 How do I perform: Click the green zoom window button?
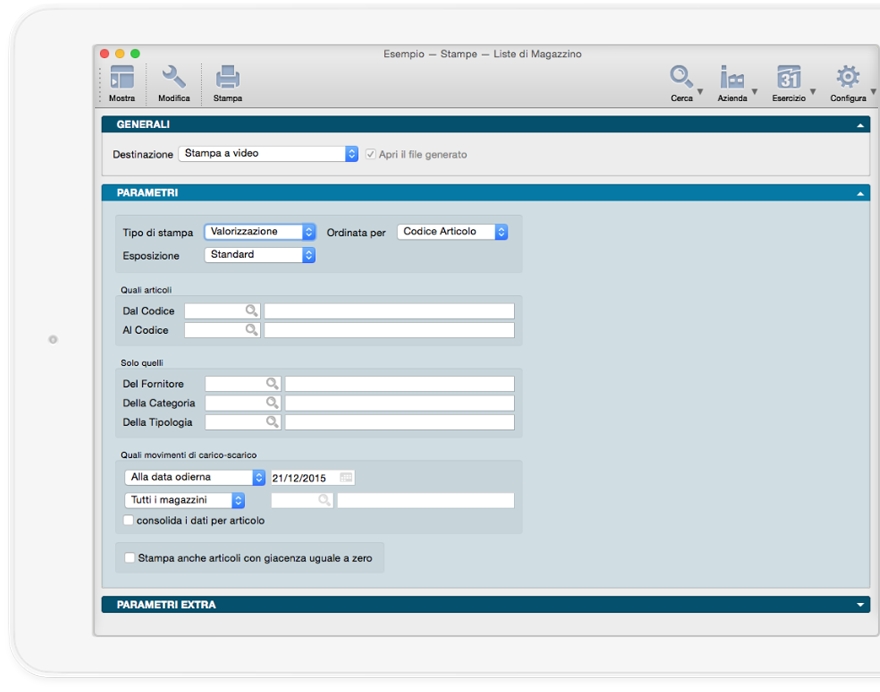135,53
